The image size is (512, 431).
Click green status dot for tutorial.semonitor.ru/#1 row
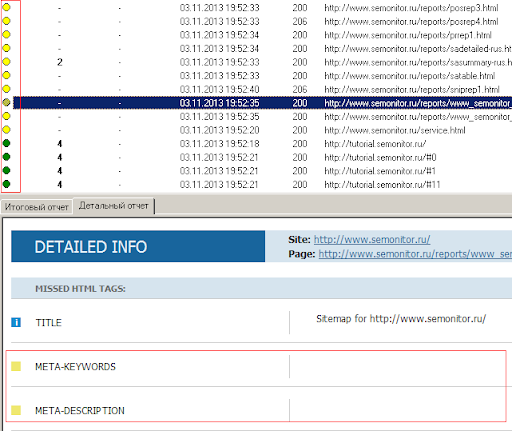click(6, 171)
